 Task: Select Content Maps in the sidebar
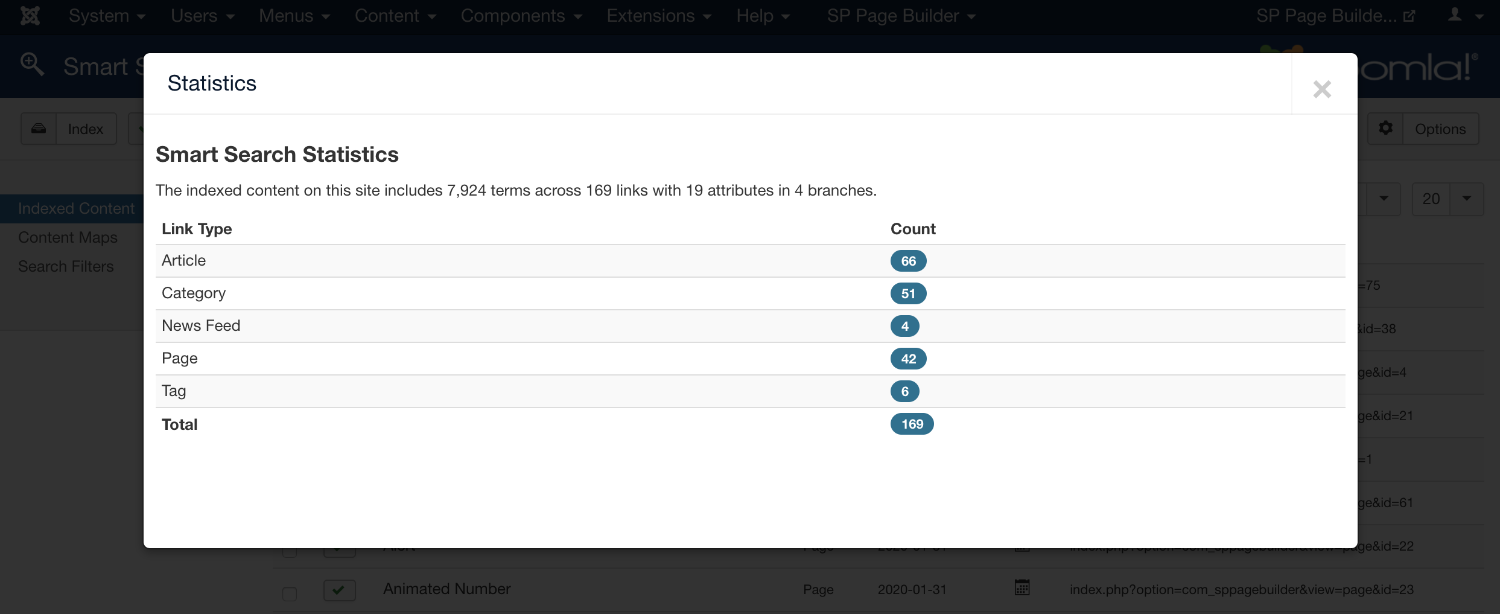tap(68, 237)
